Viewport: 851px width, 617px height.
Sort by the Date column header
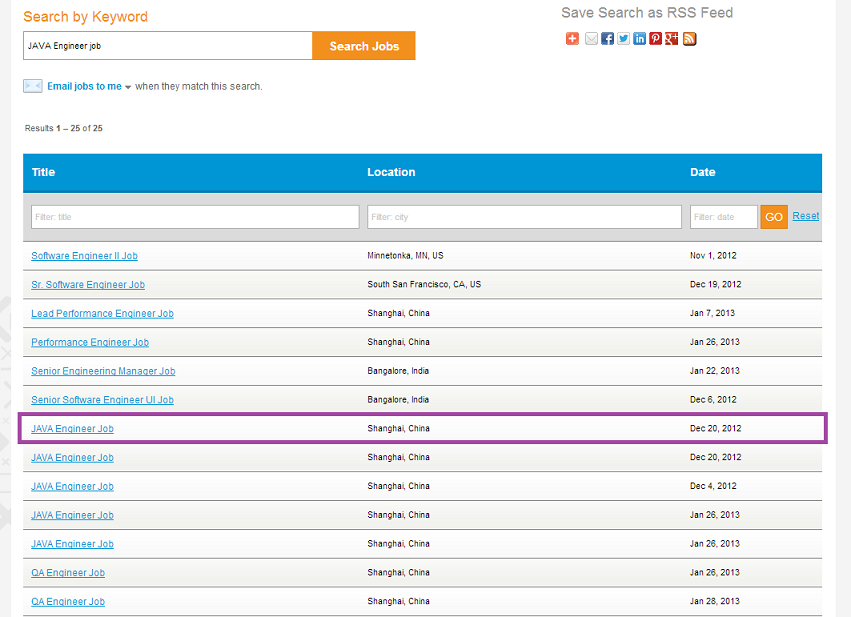pos(702,172)
